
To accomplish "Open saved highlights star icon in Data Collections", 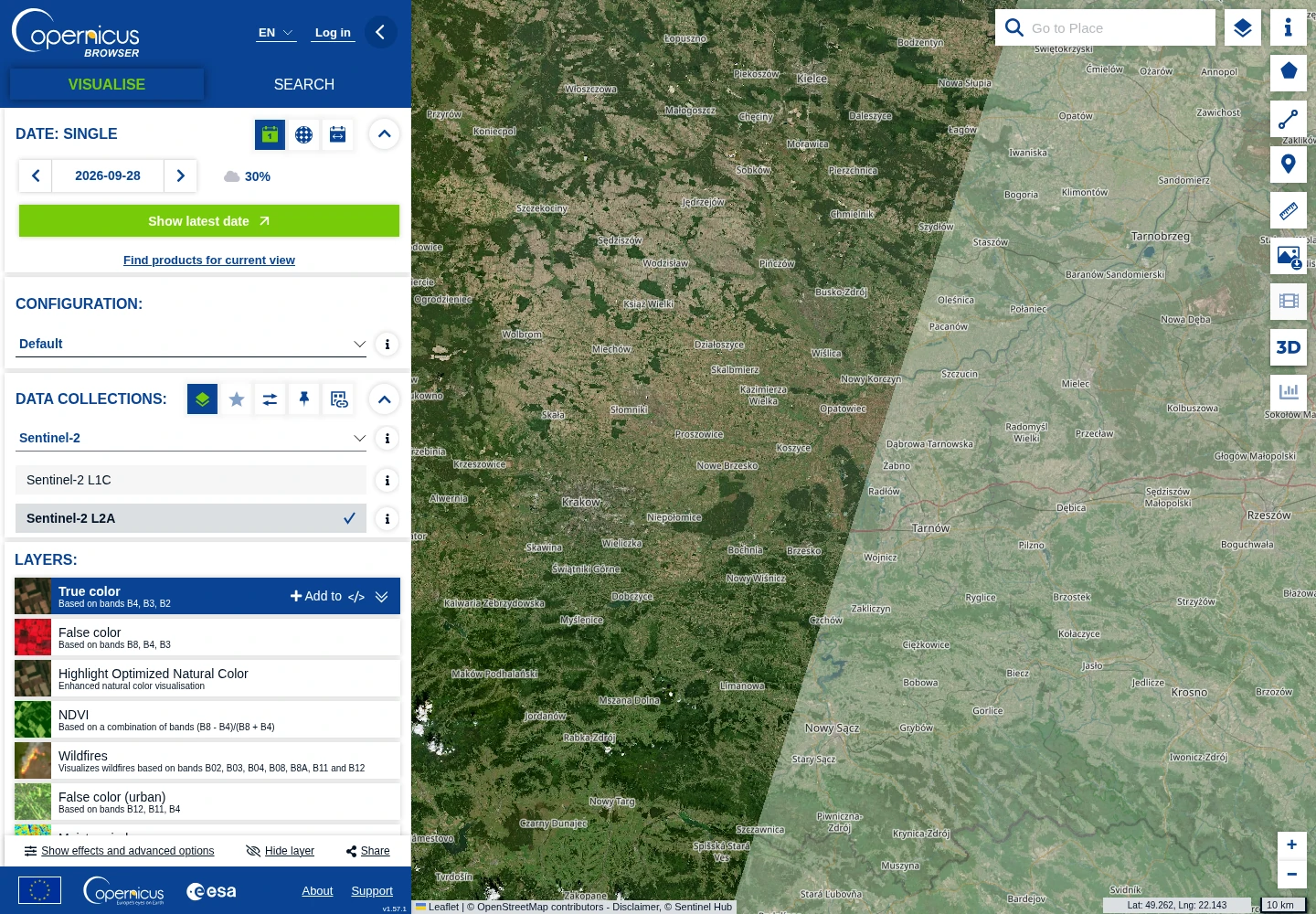I will [237, 399].
